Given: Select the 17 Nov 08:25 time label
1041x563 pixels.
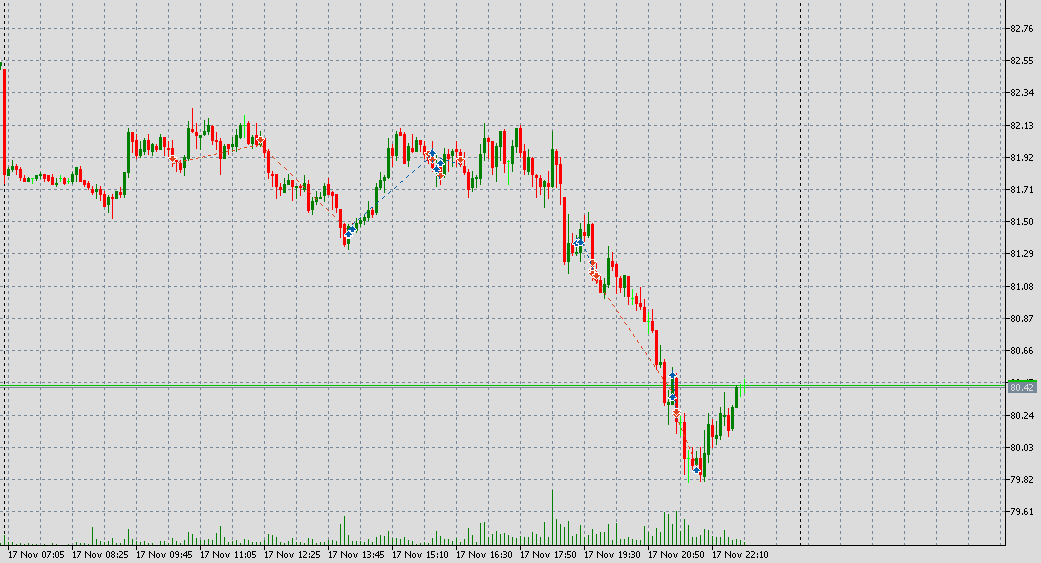Looking at the screenshot, I should [x=100, y=554].
